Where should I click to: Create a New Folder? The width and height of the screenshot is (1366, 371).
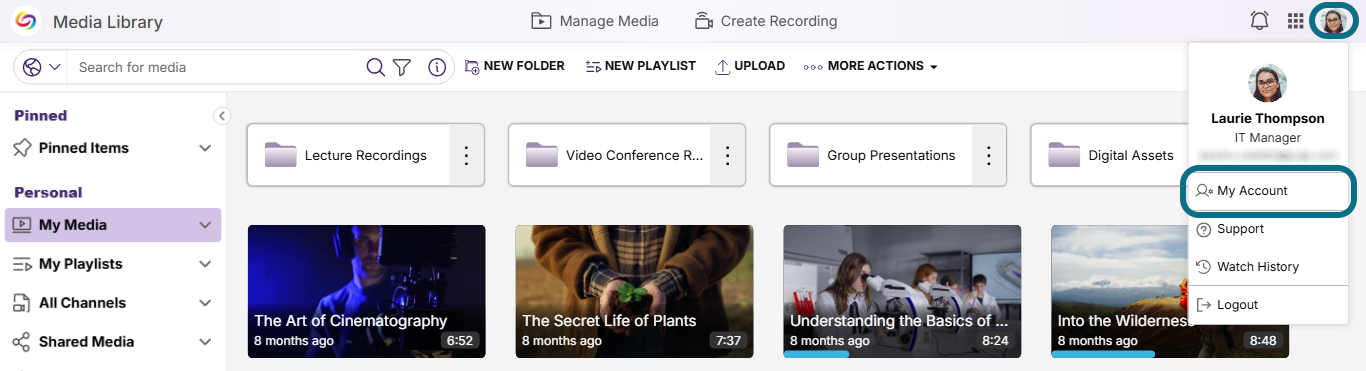515,66
